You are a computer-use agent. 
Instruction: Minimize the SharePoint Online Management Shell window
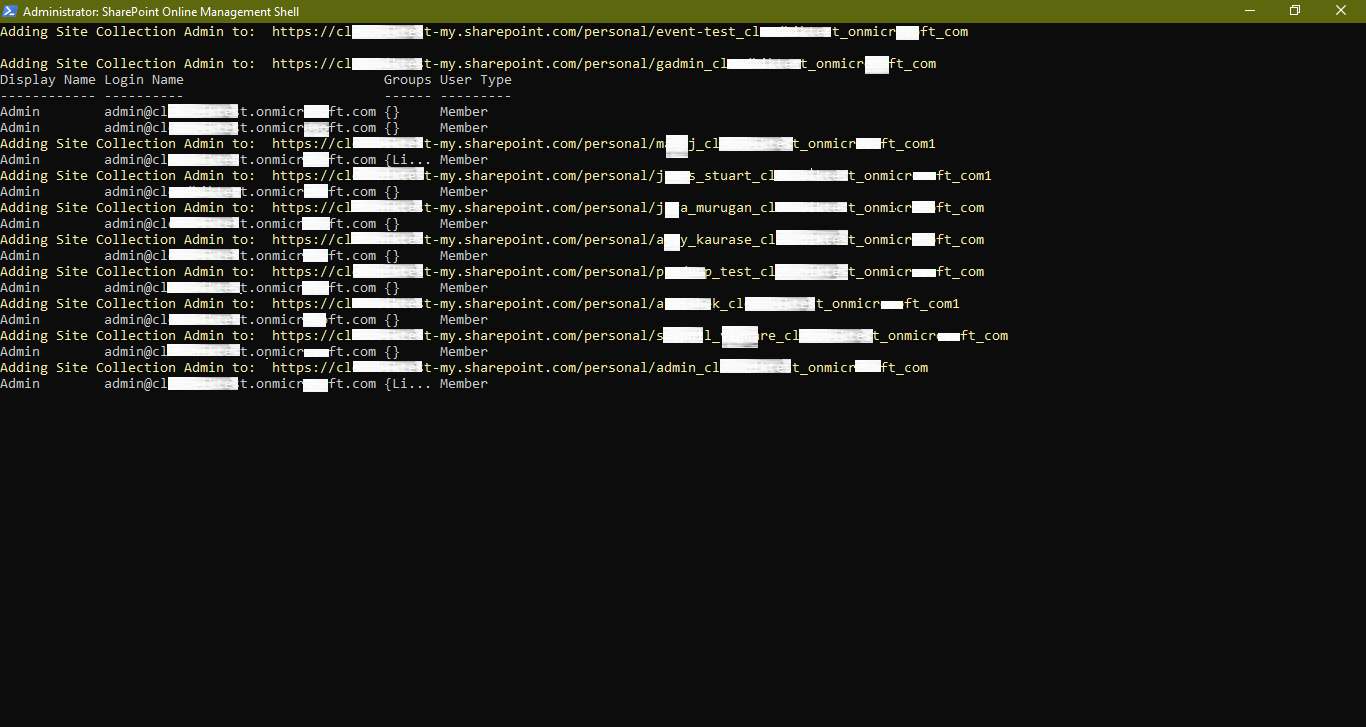click(x=1249, y=11)
